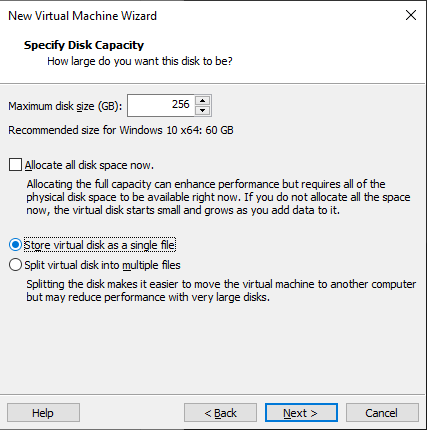
Task: Increase disk size with the up arrow
Action: point(202,101)
